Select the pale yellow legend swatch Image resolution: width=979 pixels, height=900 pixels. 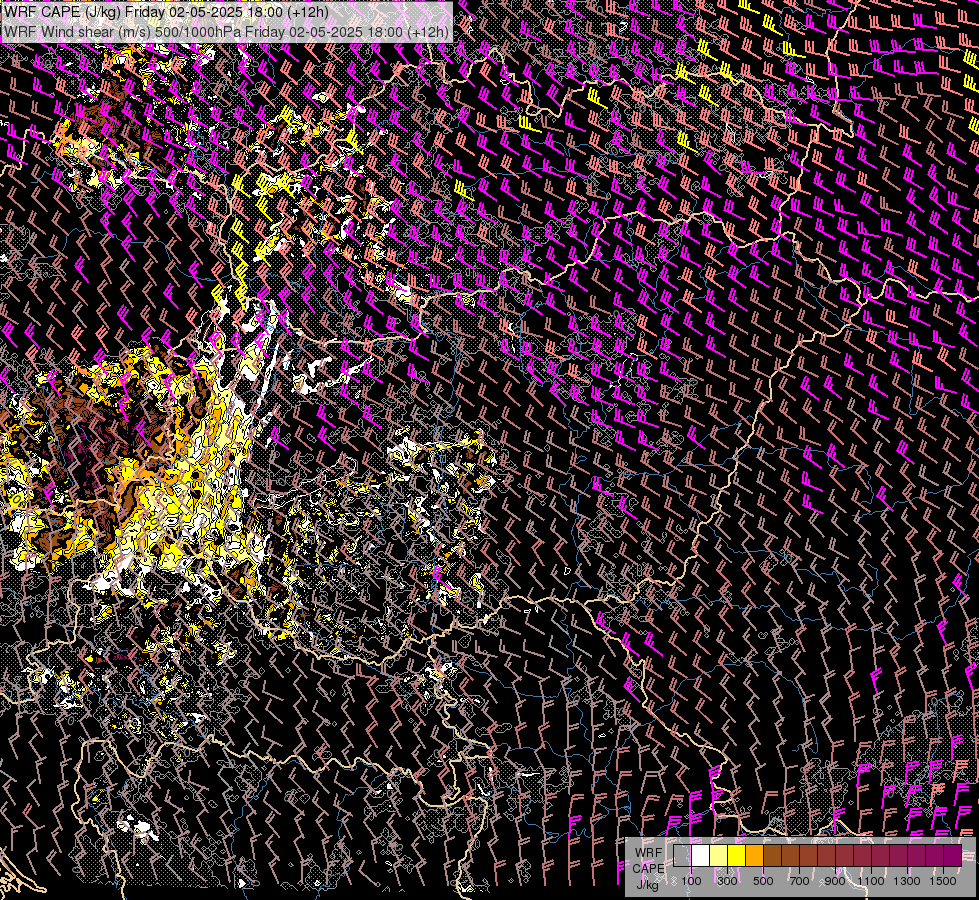[719, 855]
